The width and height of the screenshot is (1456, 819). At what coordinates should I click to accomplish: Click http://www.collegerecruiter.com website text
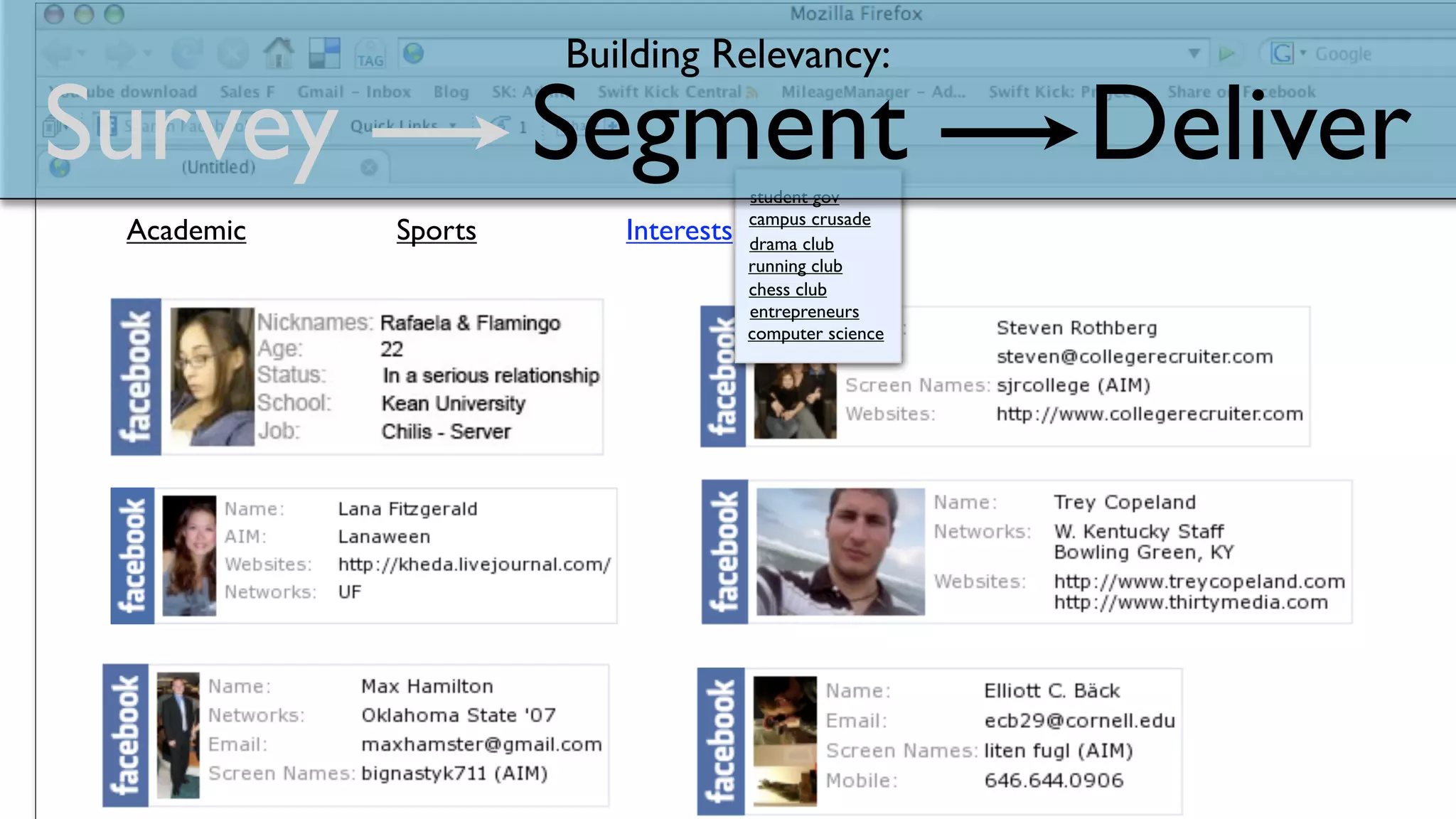pyautogui.click(x=1150, y=414)
